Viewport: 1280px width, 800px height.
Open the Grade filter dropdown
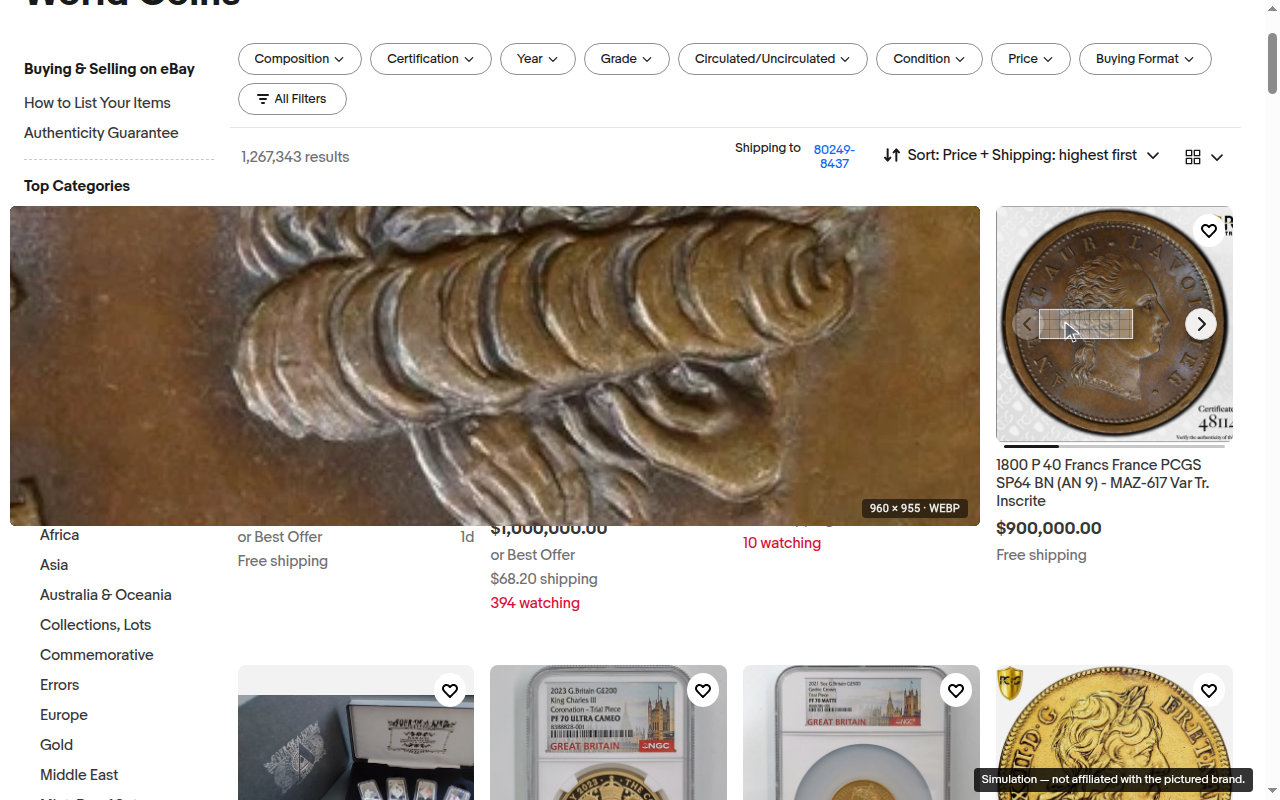[627, 59]
